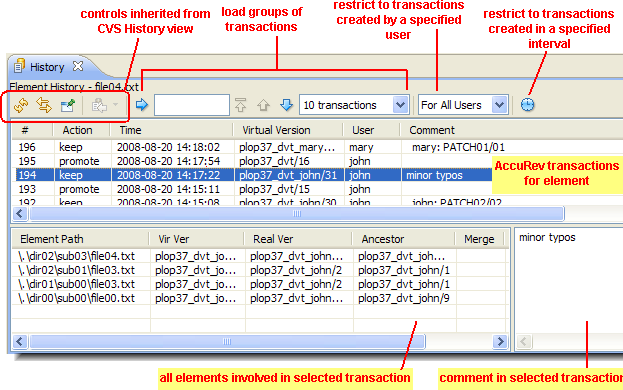This screenshot has height=390, width=623.
Task: Click the plop37_dvt/16 version cell
Action: point(274,161)
